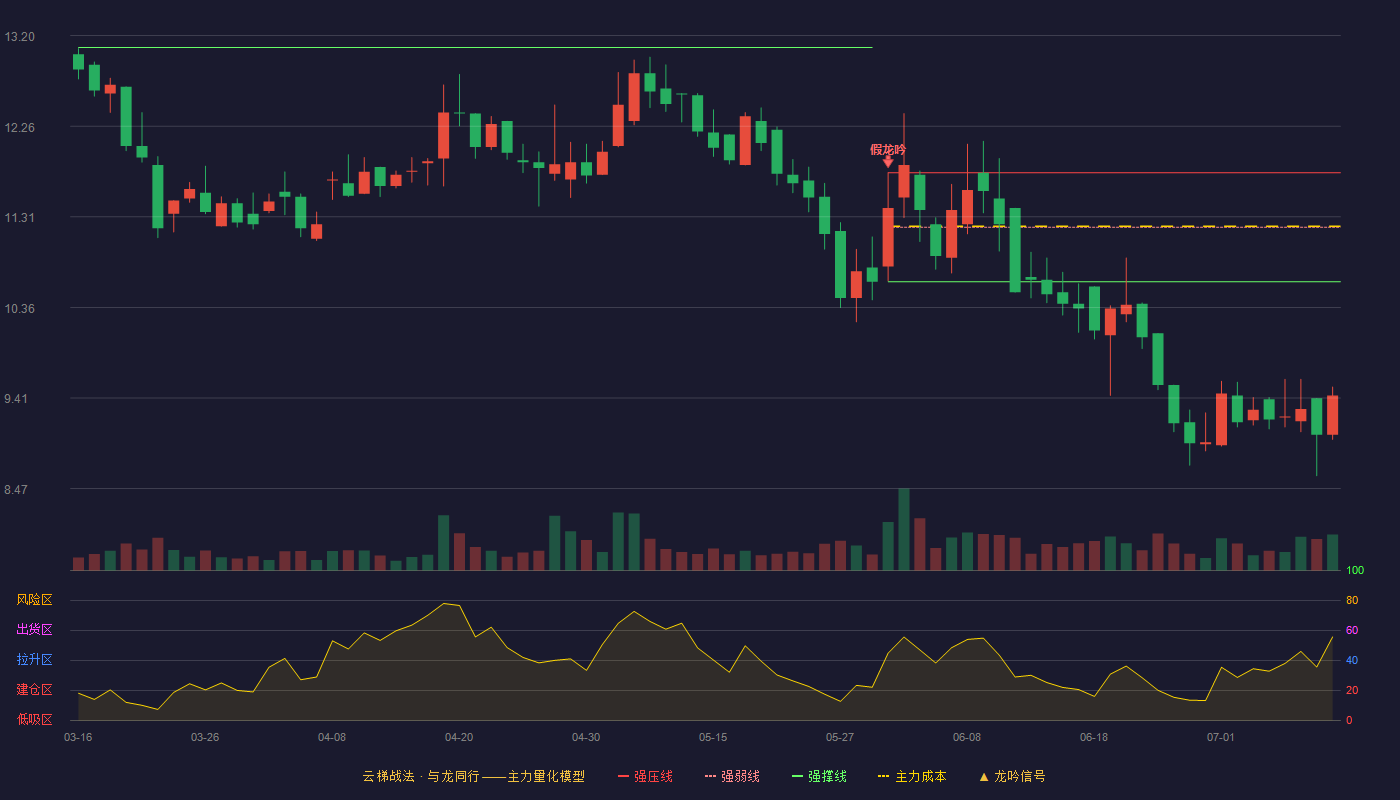Click the chart title 云梯战法 · 与龙同行——主力量化模型

pos(473,776)
